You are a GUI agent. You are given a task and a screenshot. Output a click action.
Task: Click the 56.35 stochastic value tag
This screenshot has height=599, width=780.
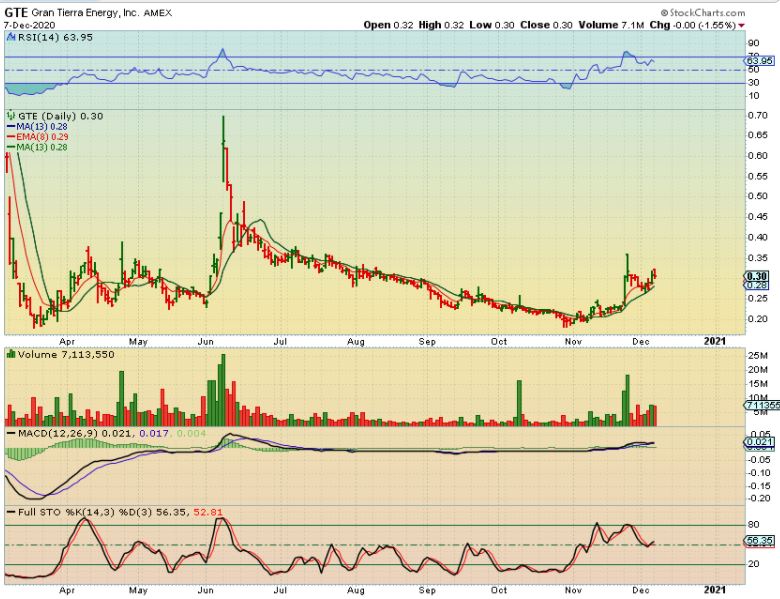760,540
